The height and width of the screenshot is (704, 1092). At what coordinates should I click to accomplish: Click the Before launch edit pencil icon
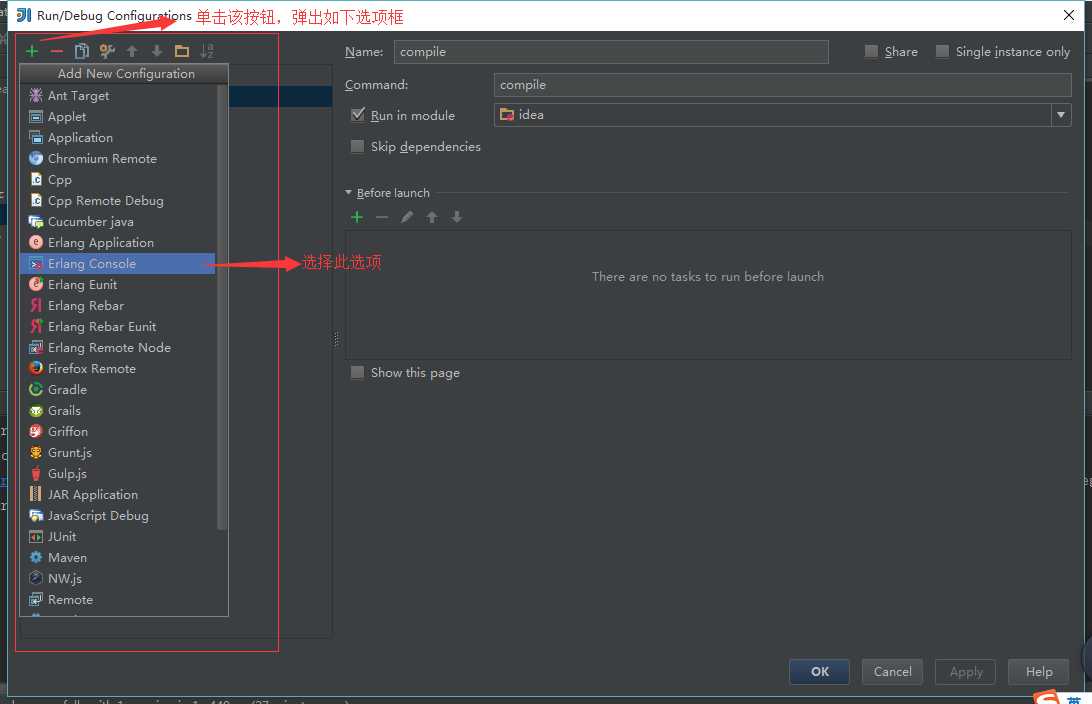[x=407, y=217]
